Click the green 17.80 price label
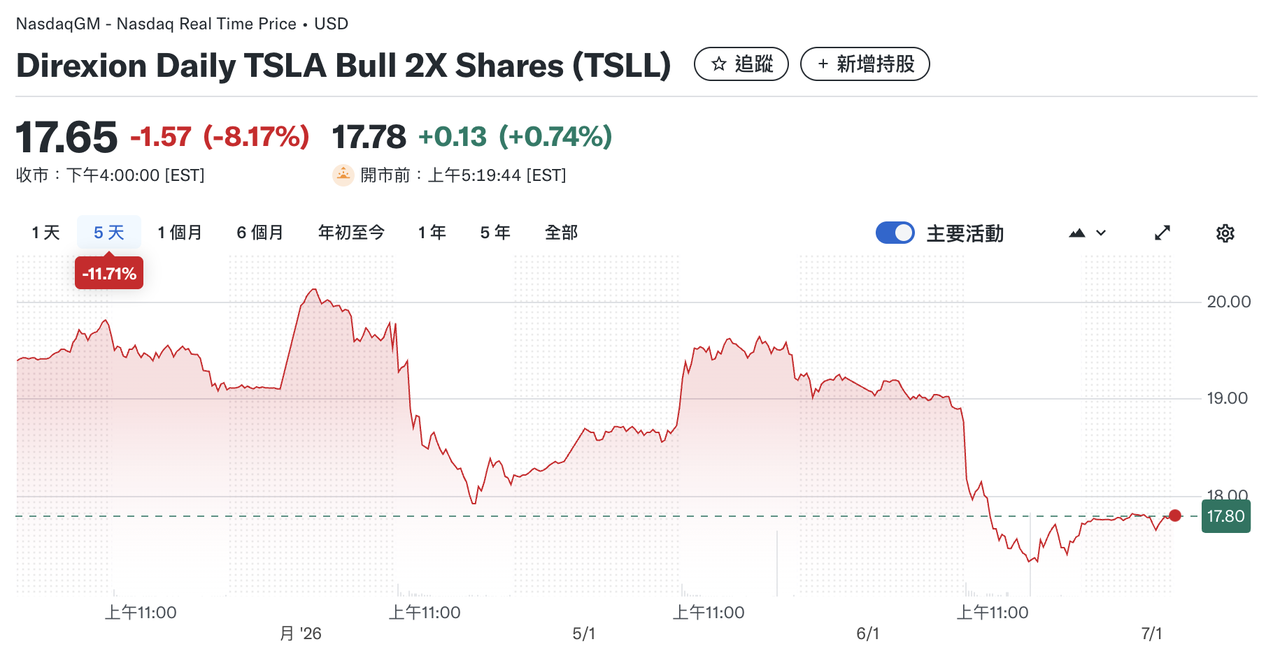This screenshot has height=658, width=1280. 1225,515
